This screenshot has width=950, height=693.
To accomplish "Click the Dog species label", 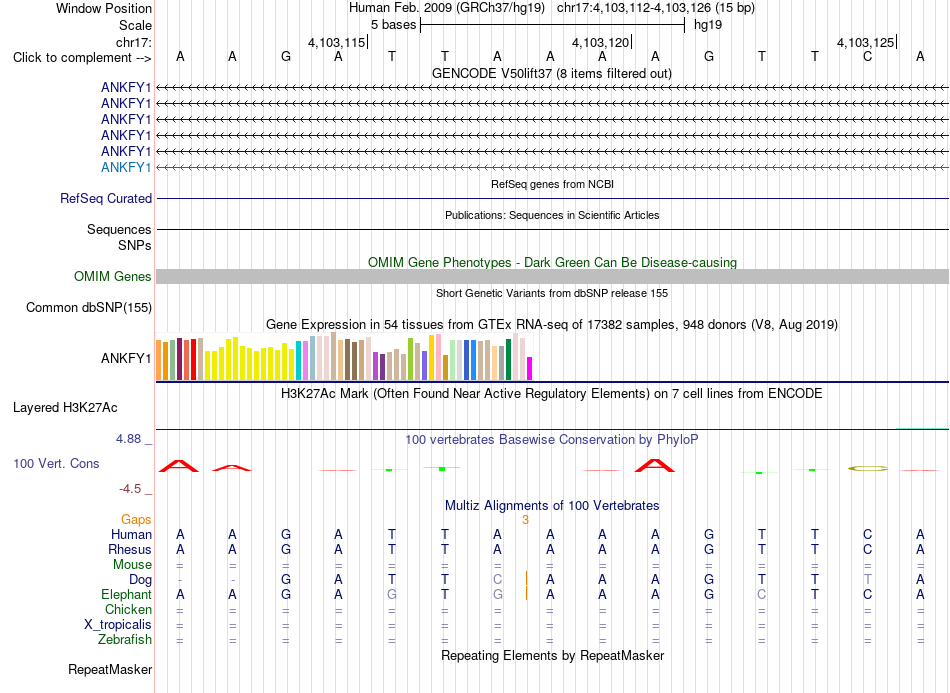I will click(x=140, y=580).
